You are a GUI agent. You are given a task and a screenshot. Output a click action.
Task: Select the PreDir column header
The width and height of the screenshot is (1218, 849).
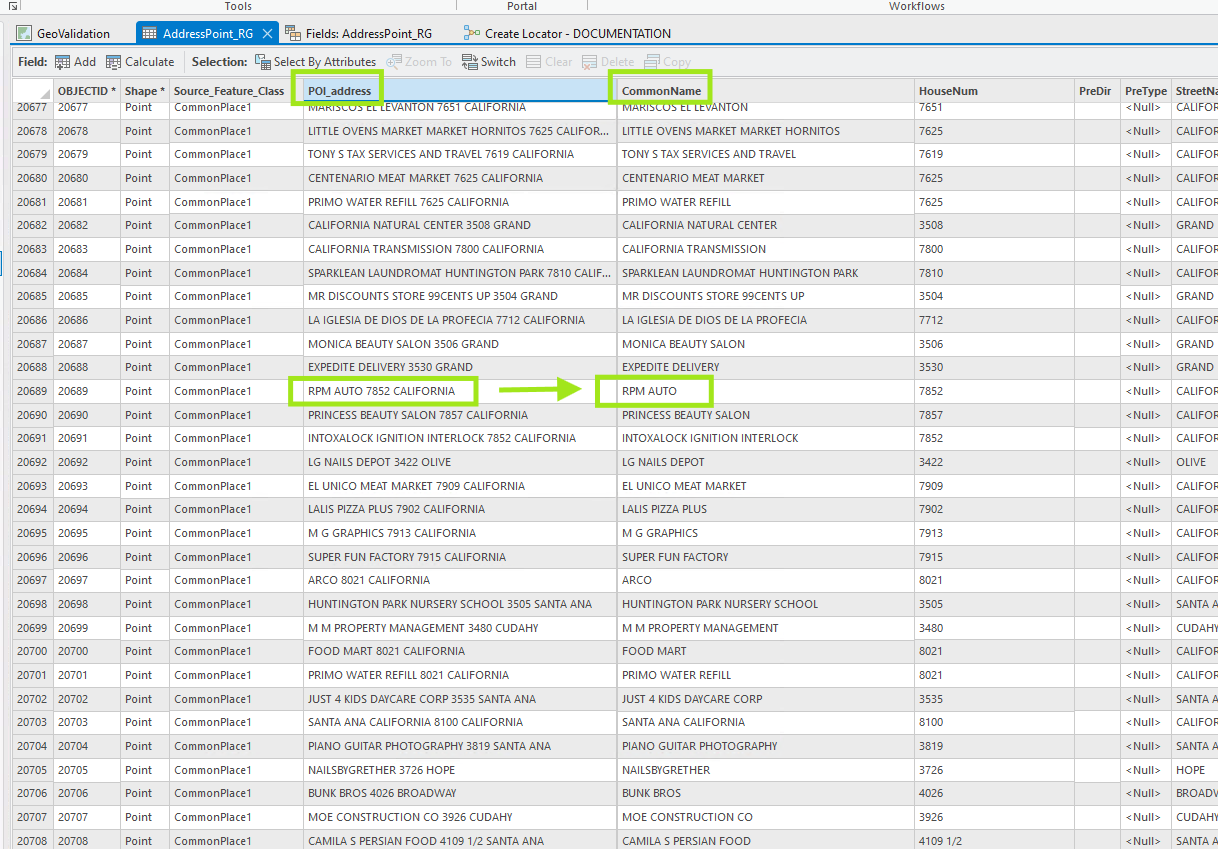click(x=1097, y=91)
